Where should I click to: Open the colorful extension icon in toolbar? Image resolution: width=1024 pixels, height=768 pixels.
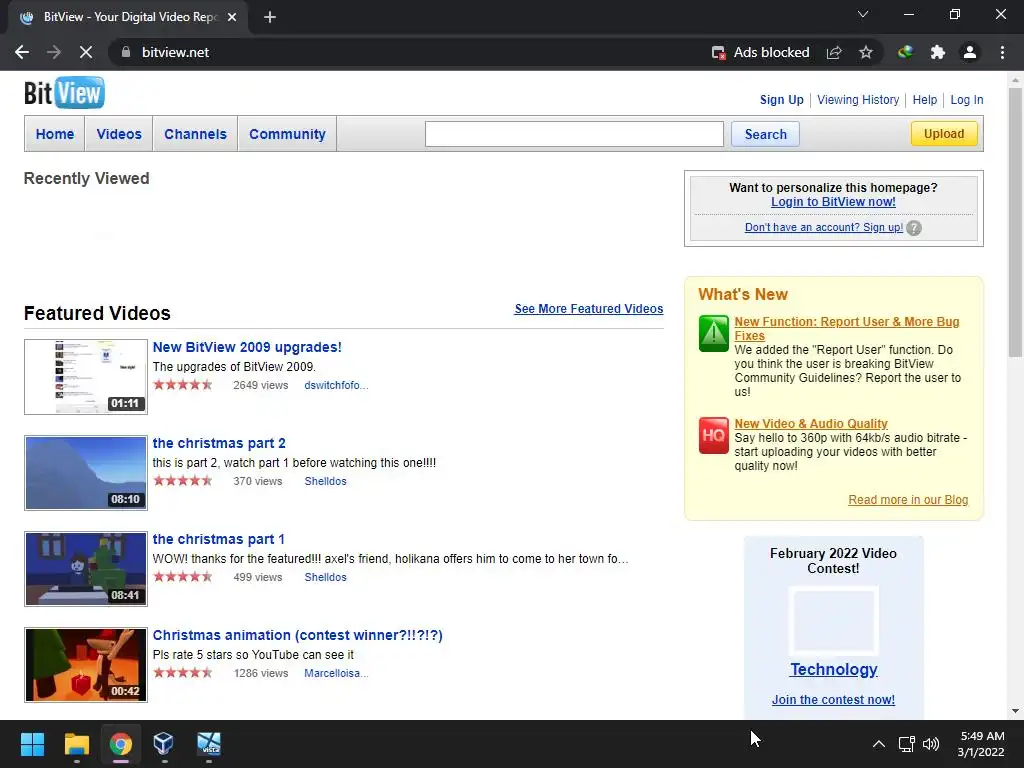905,52
